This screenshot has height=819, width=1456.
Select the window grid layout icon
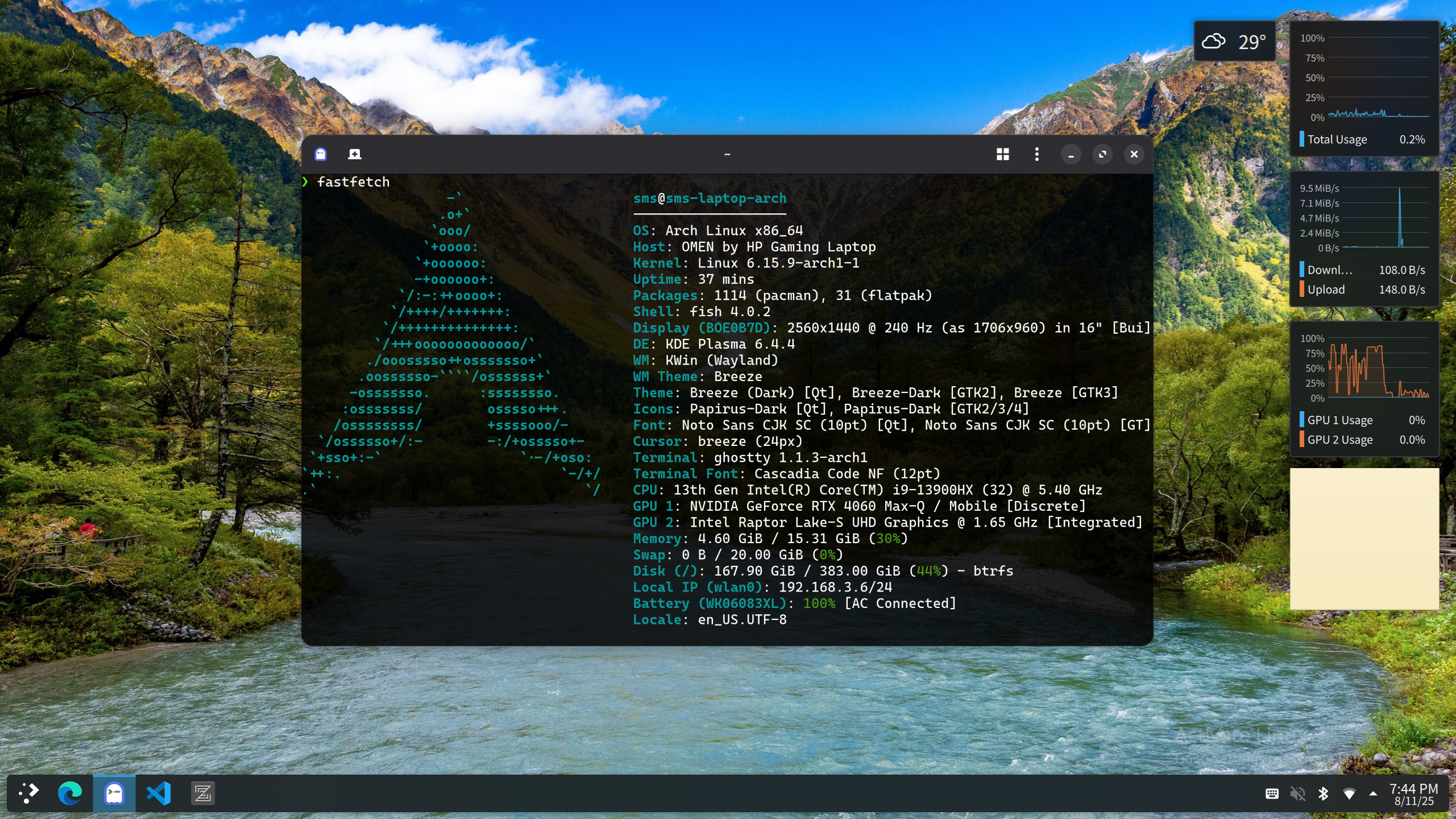[1003, 154]
